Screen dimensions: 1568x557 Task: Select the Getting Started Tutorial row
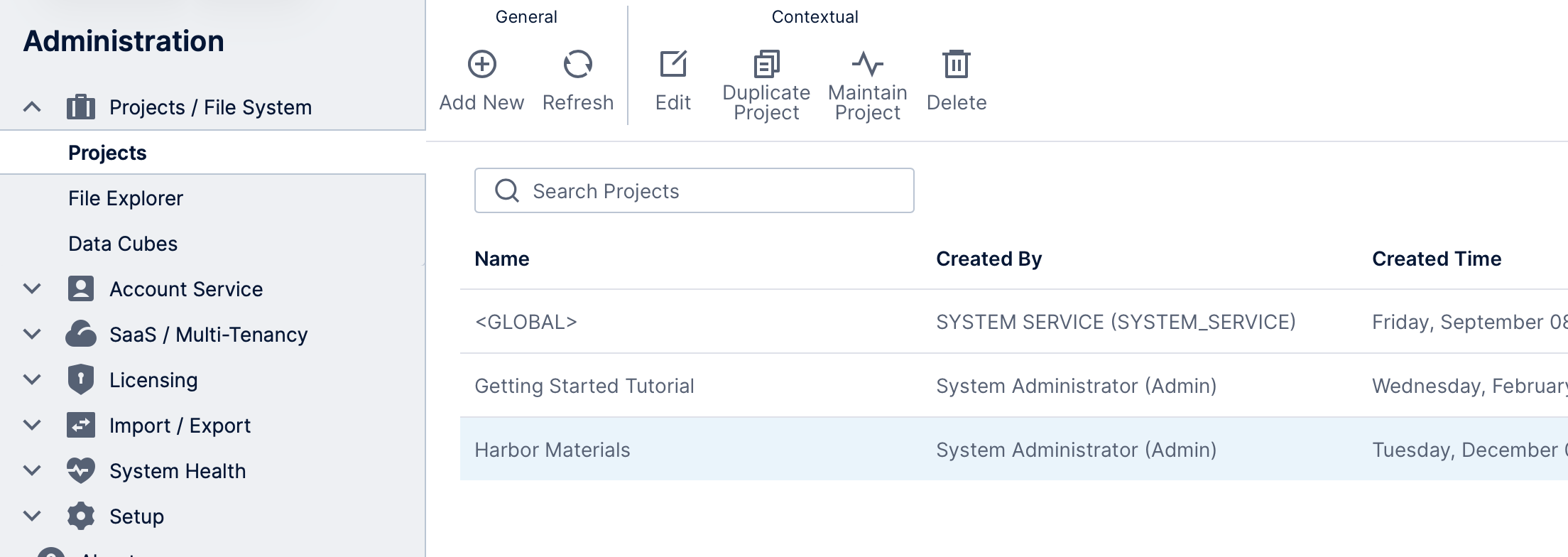[x=584, y=386]
